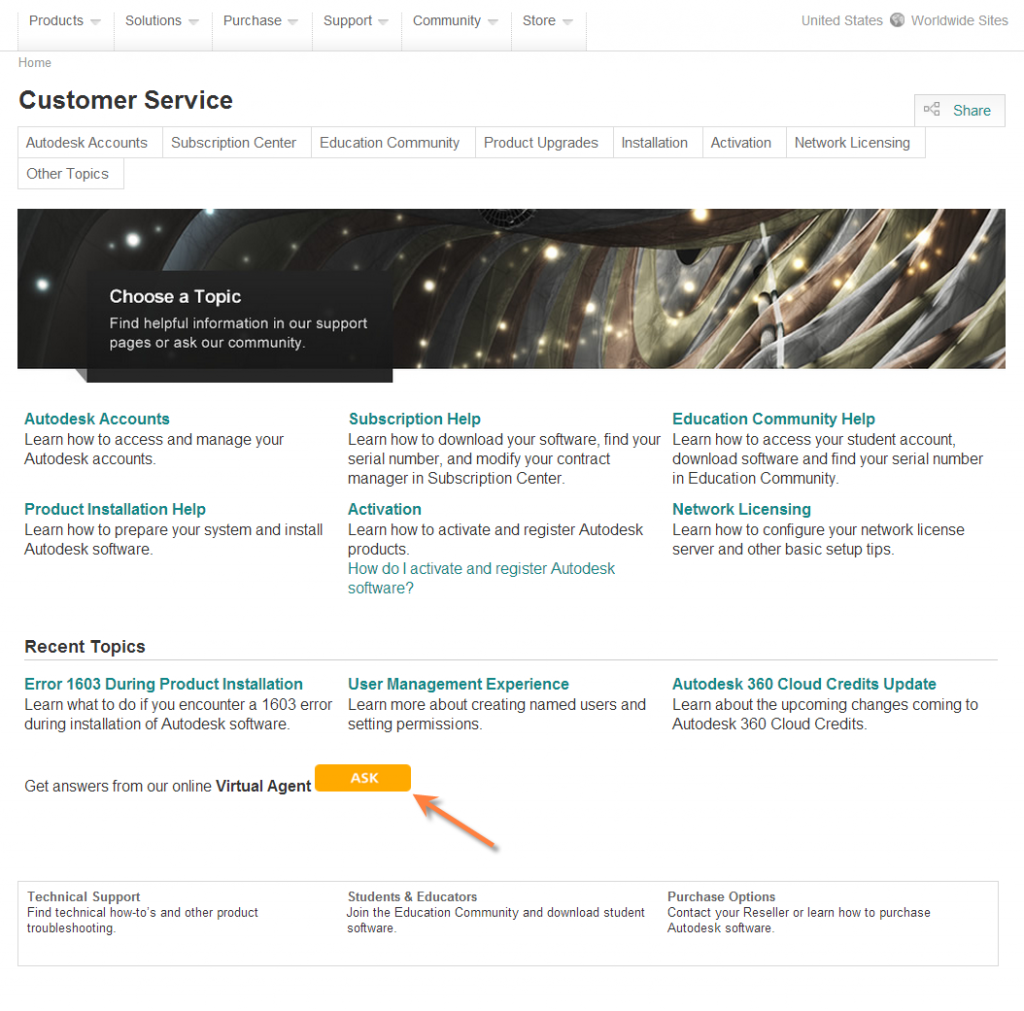The height and width of the screenshot is (1011, 1024).
Task: Click the Share button label
Action: pyautogui.click(x=972, y=110)
